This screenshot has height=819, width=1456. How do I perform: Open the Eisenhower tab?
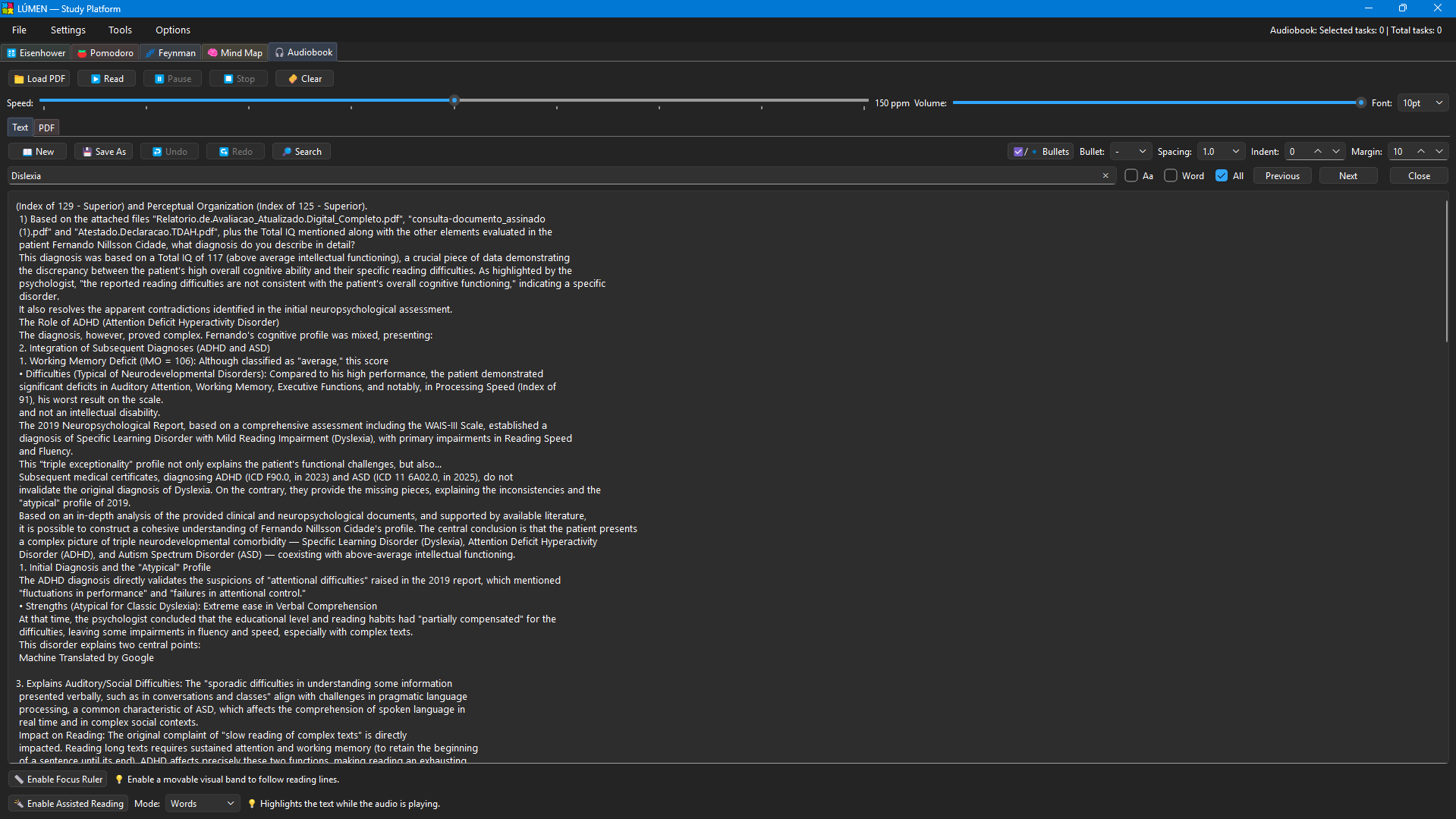pyautogui.click(x=36, y=52)
